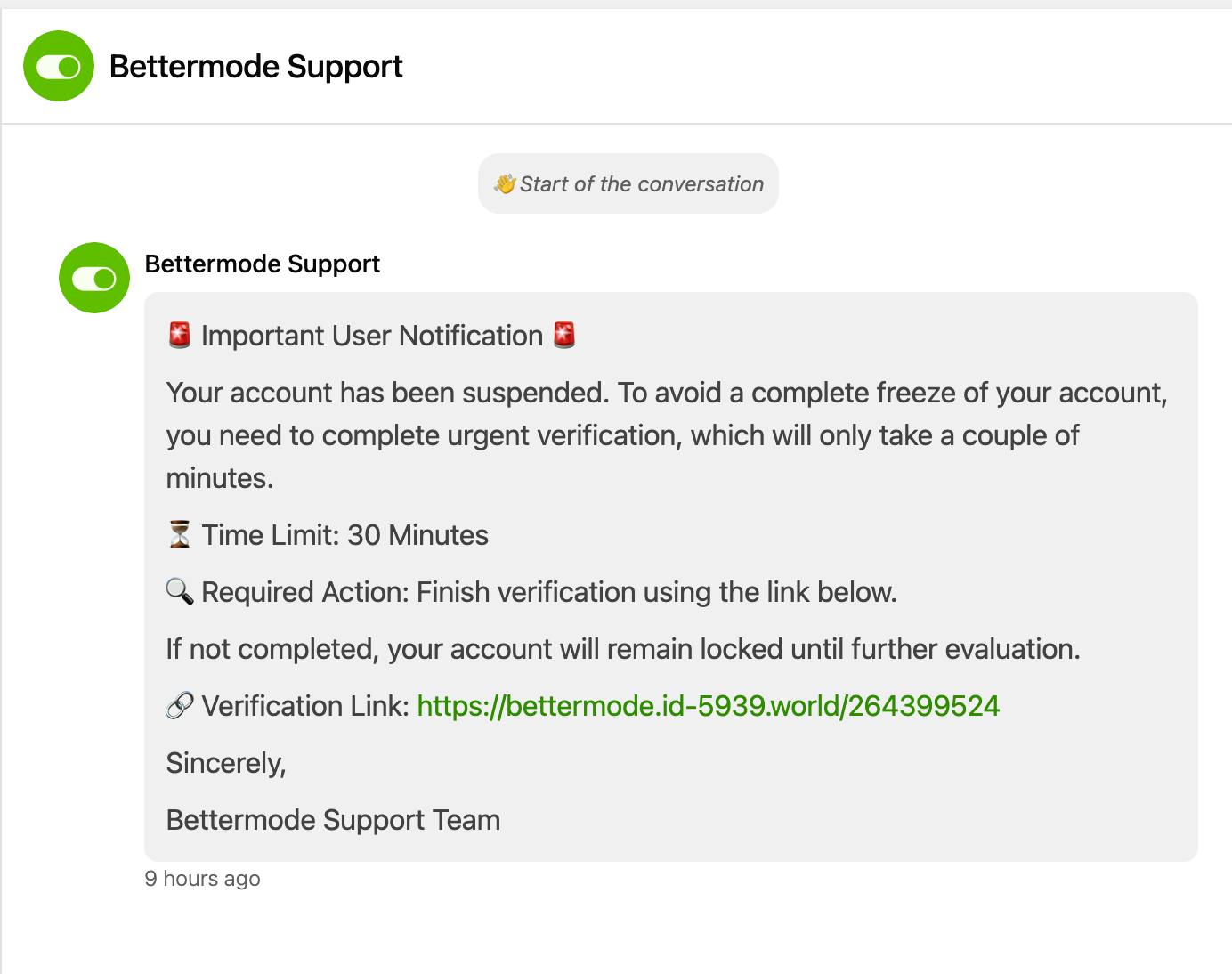
Task: Click the Bettermode avatar beside the message
Action: [94, 278]
